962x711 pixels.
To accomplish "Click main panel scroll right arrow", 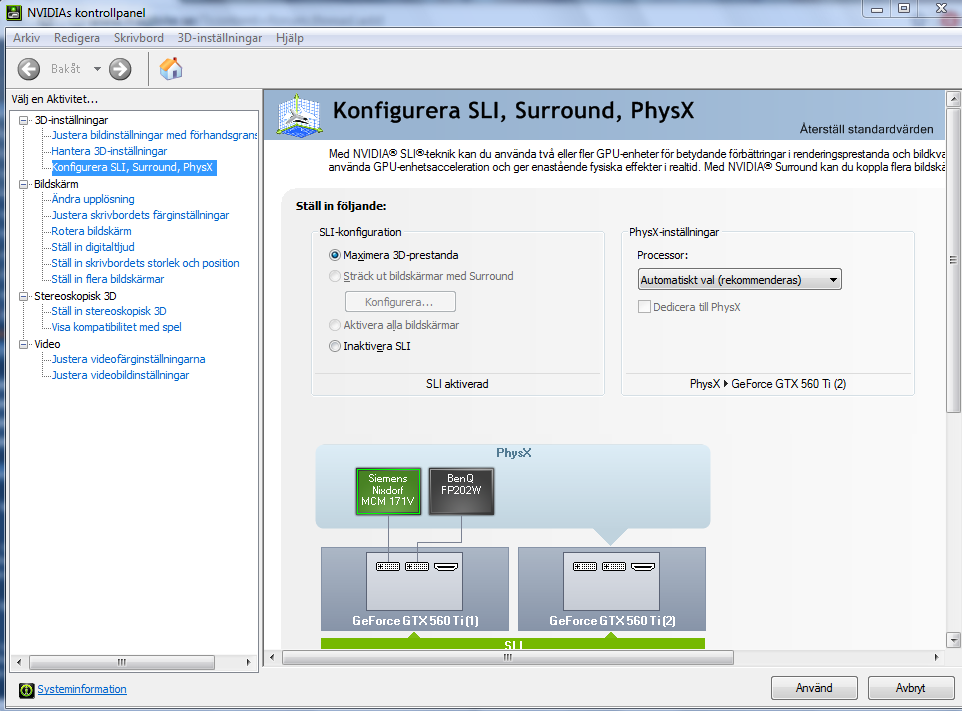I will point(936,658).
